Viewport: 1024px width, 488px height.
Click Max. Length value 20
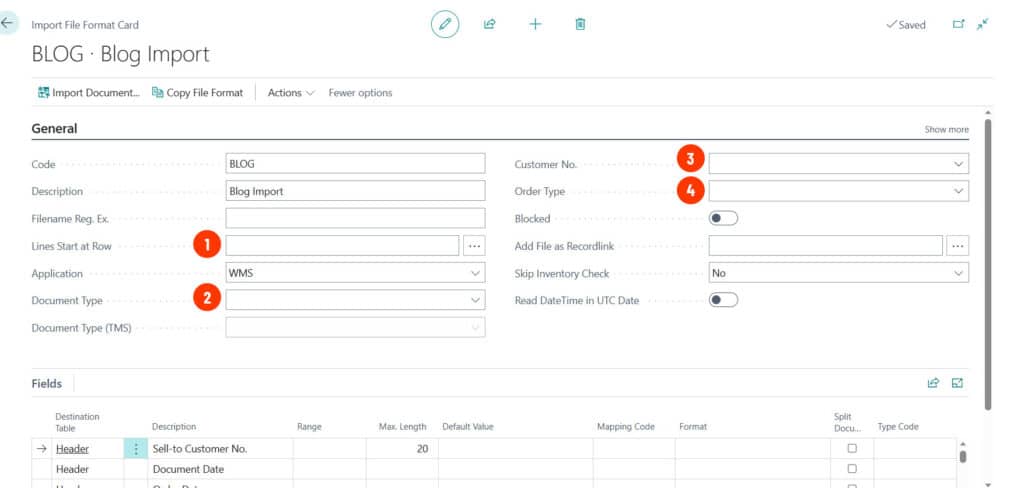point(401,449)
